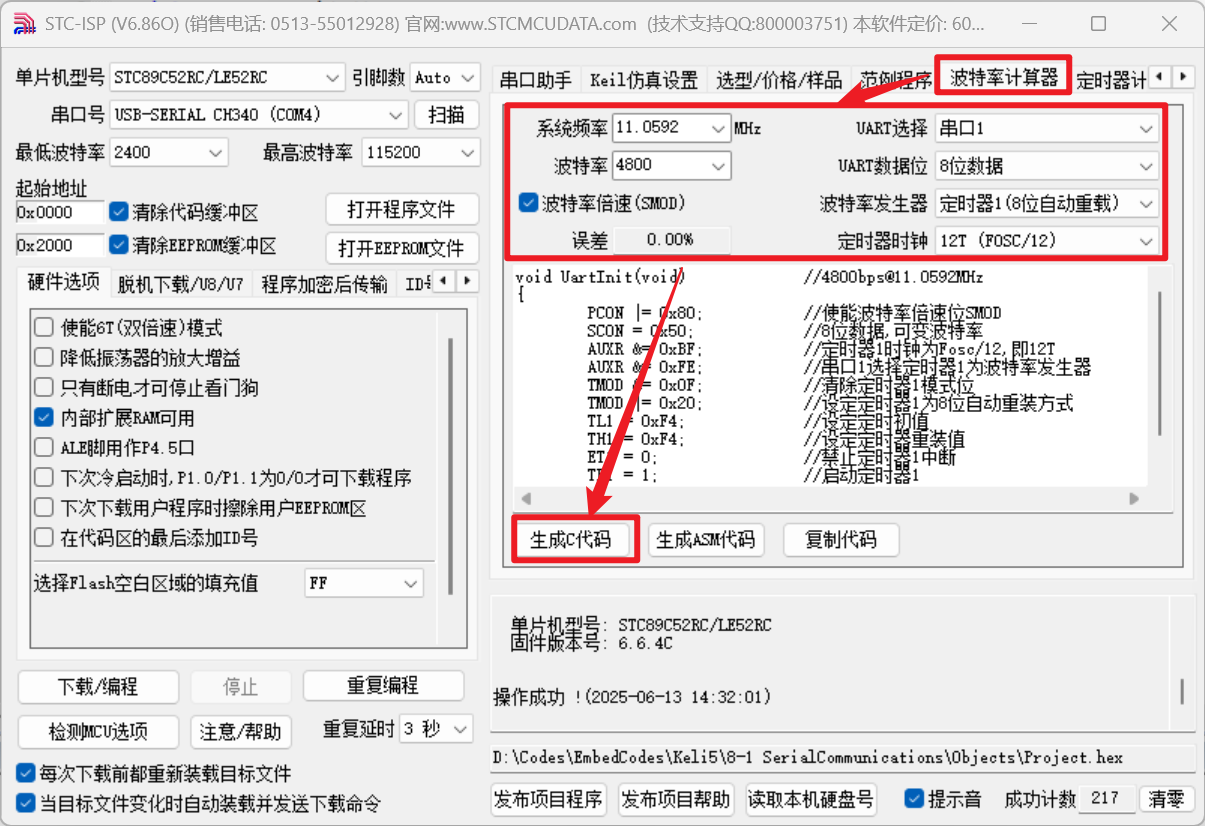Click the 生成C代码 button
This screenshot has width=1205, height=826.
point(571,540)
